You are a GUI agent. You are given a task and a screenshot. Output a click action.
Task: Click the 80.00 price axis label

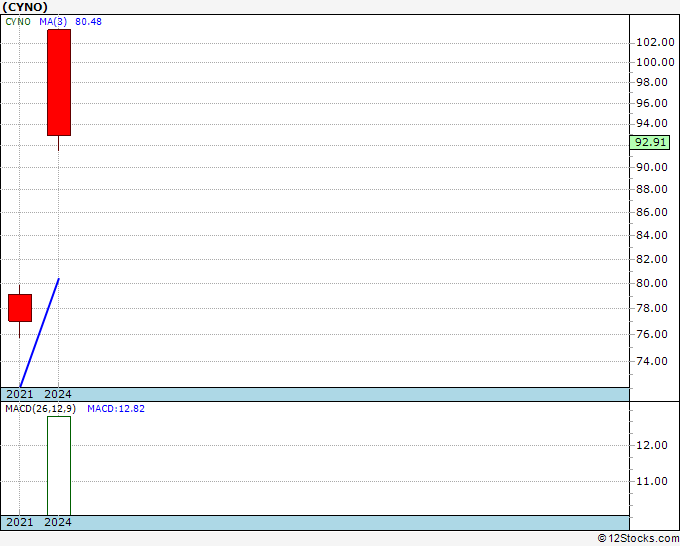click(x=651, y=283)
